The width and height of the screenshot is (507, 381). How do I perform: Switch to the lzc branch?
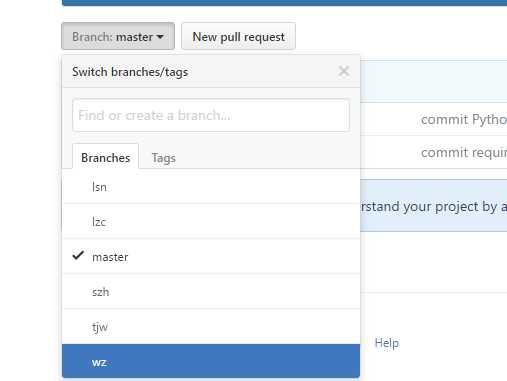point(211,221)
